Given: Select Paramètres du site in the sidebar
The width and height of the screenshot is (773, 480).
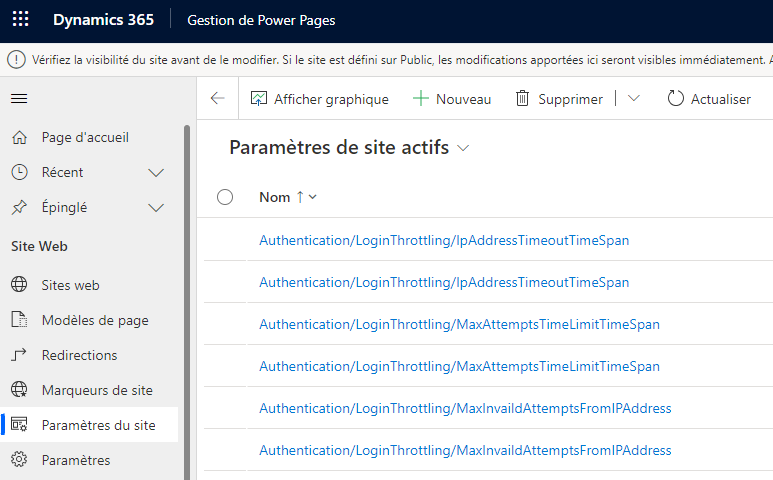Looking at the screenshot, I should [89, 424].
